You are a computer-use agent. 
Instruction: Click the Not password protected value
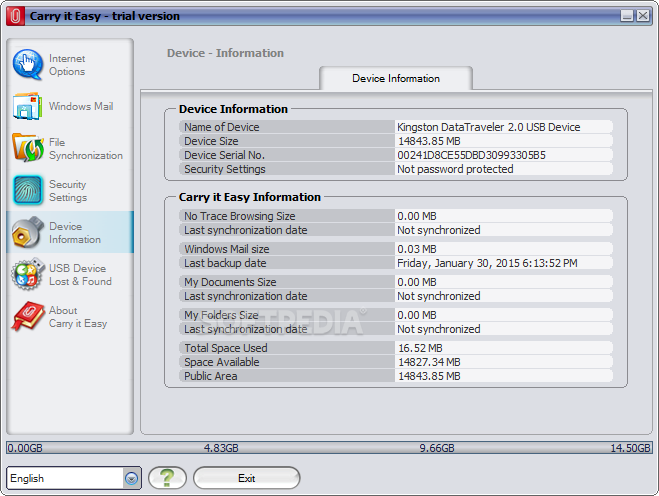coord(455,169)
